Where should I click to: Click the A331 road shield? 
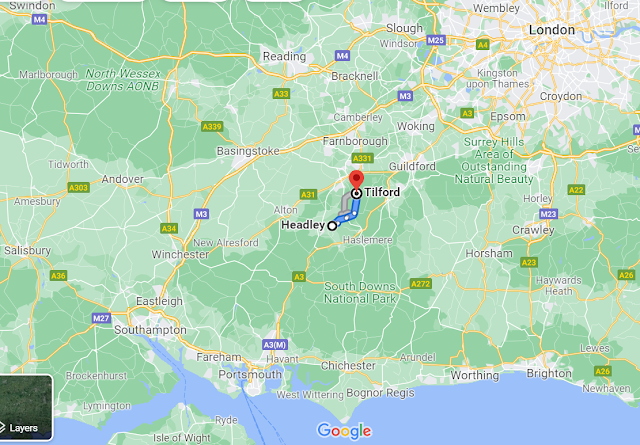[362, 158]
